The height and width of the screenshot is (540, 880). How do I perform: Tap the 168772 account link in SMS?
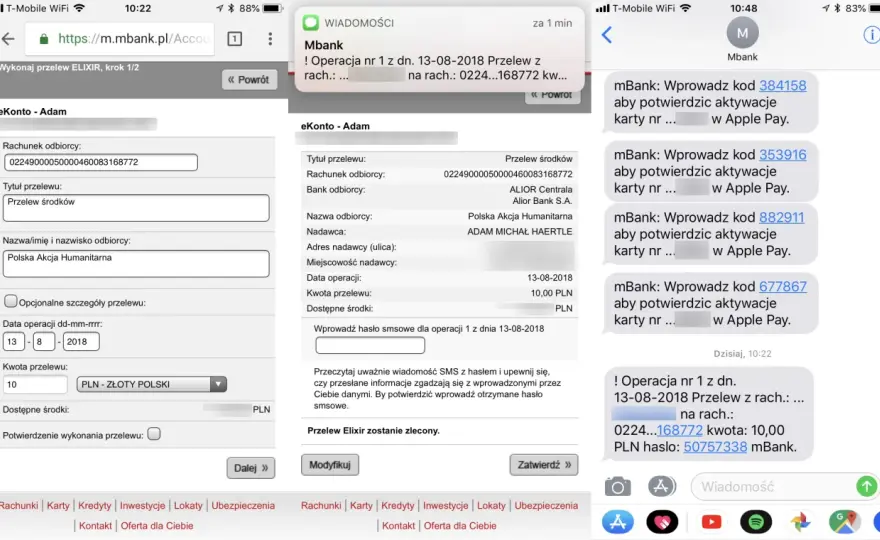(x=679, y=430)
